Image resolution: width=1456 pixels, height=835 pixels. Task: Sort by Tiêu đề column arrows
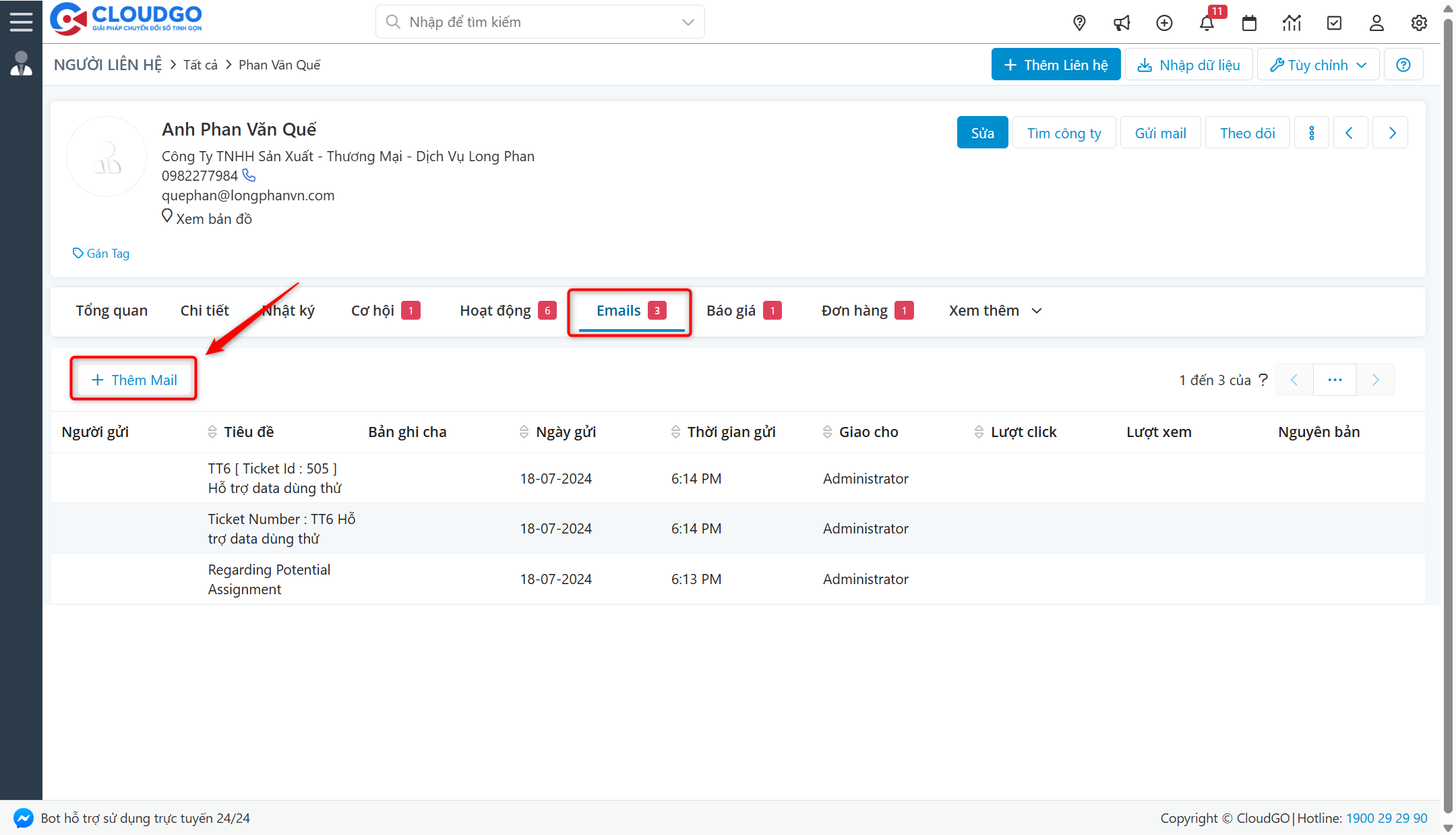212,432
